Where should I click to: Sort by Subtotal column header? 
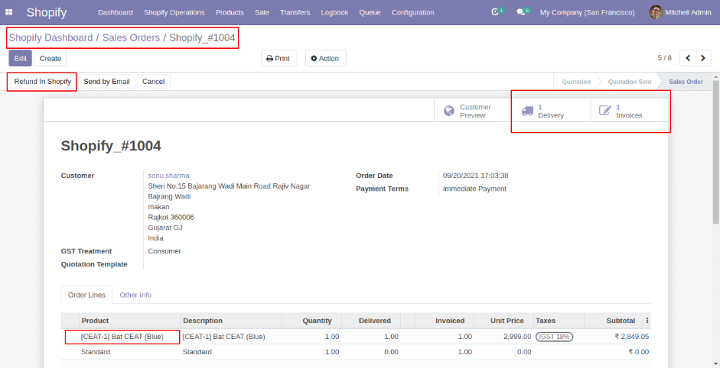[620, 321]
